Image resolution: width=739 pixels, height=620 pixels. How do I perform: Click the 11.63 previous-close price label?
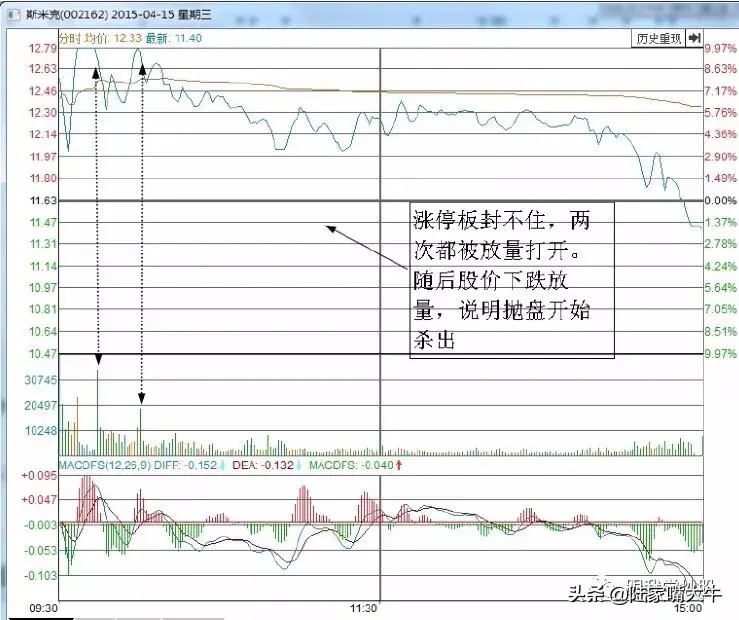(x=43, y=201)
